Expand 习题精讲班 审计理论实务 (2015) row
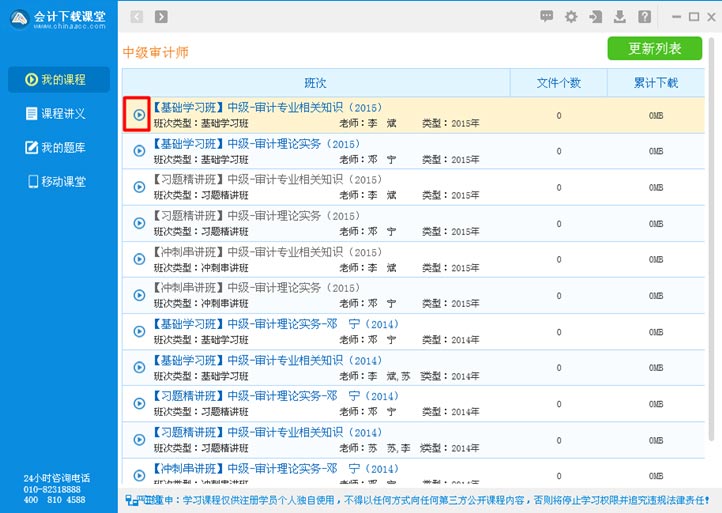This screenshot has height=513, width=722. pos(139,223)
